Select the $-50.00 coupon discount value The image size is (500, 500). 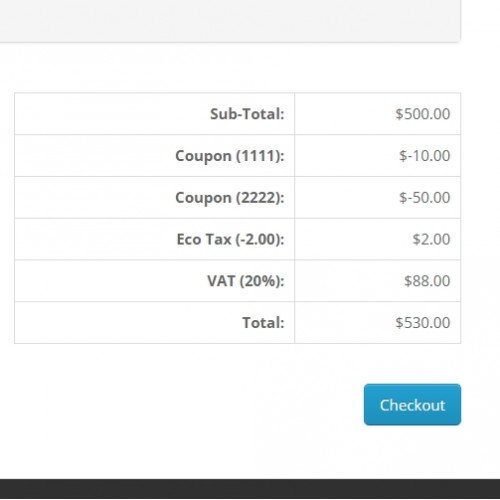tap(425, 197)
